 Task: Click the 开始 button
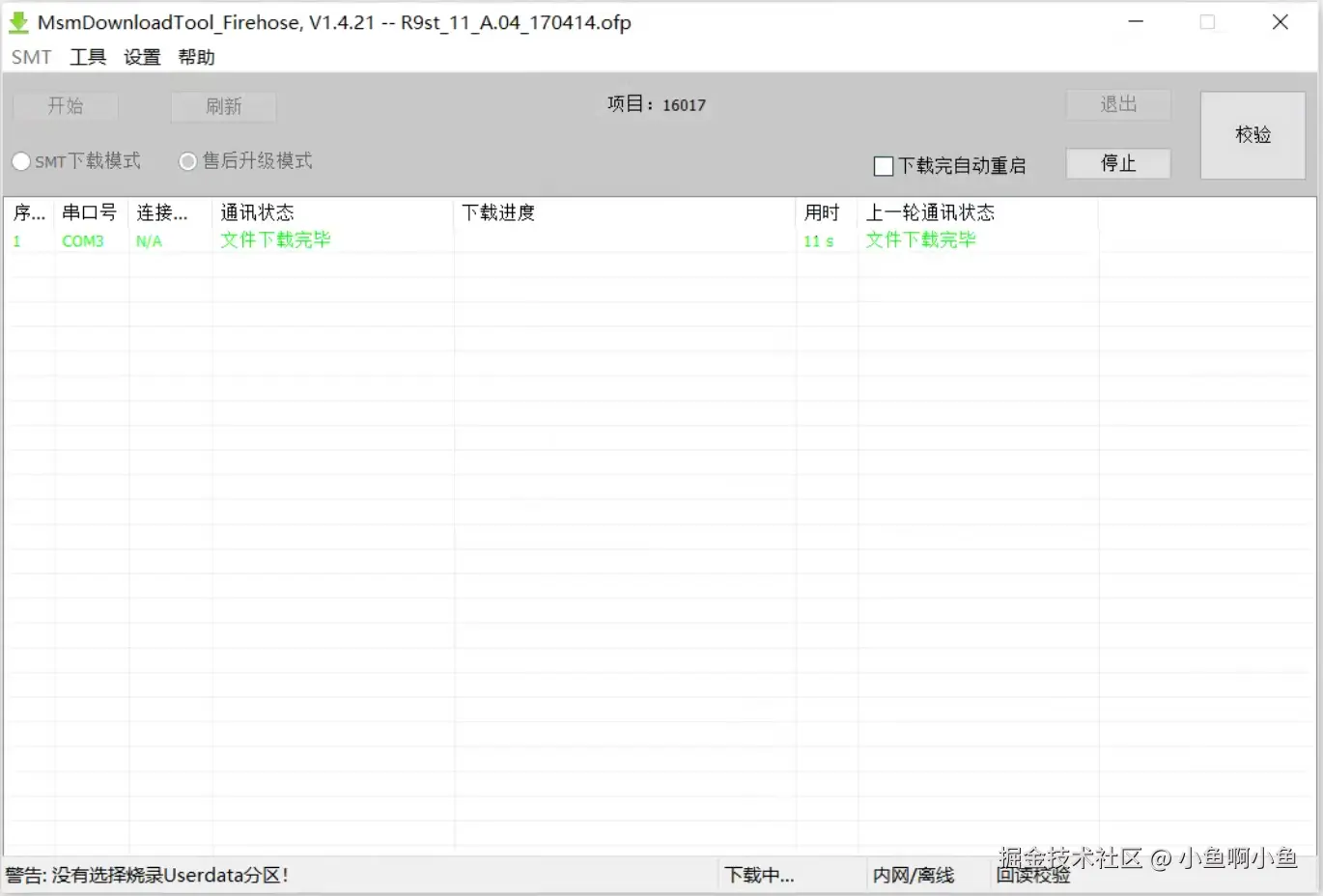(66, 106)
